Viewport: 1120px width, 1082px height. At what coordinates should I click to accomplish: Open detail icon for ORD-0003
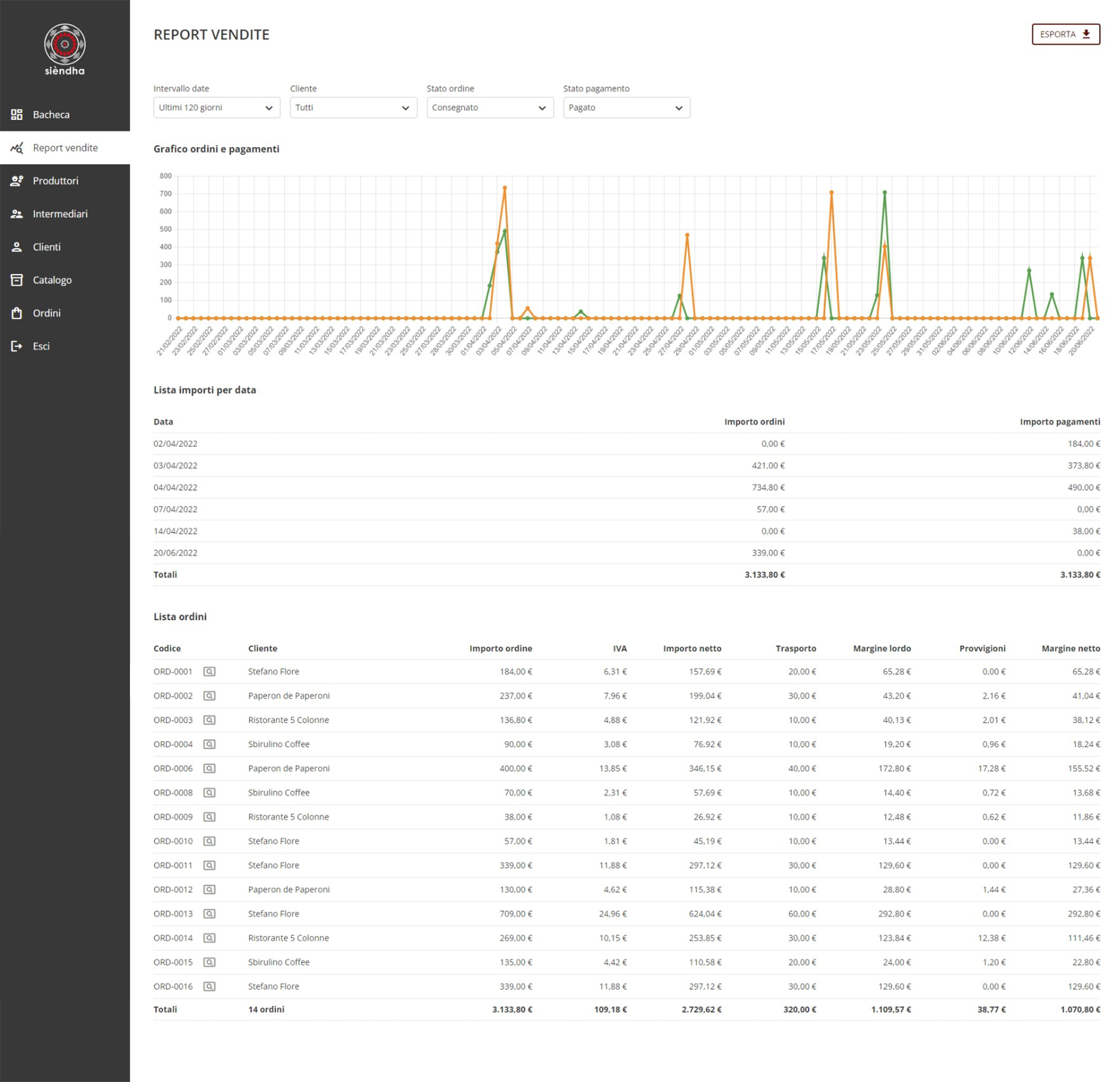[209, 720]
